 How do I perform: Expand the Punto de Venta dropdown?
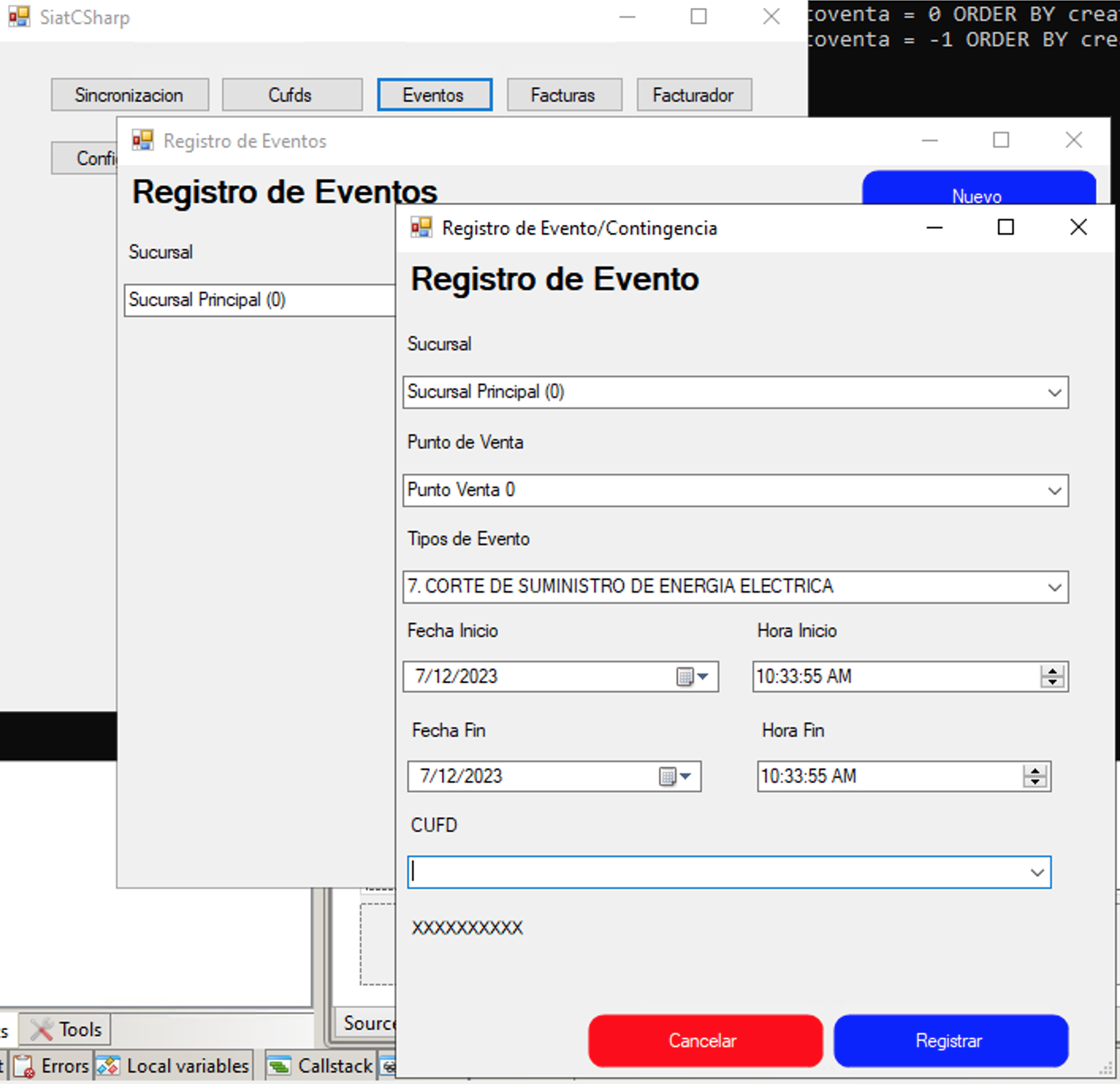tap(1054, 491)
